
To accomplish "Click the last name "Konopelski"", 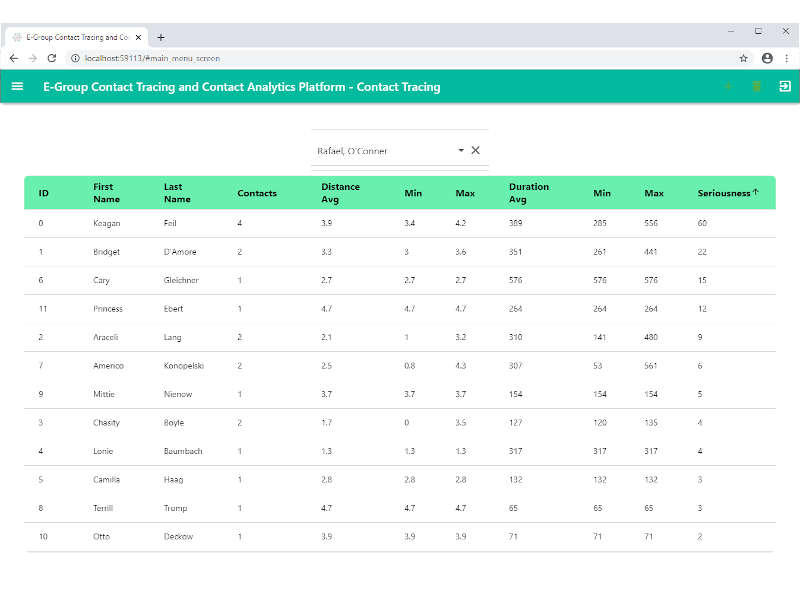I will [184, 366].
